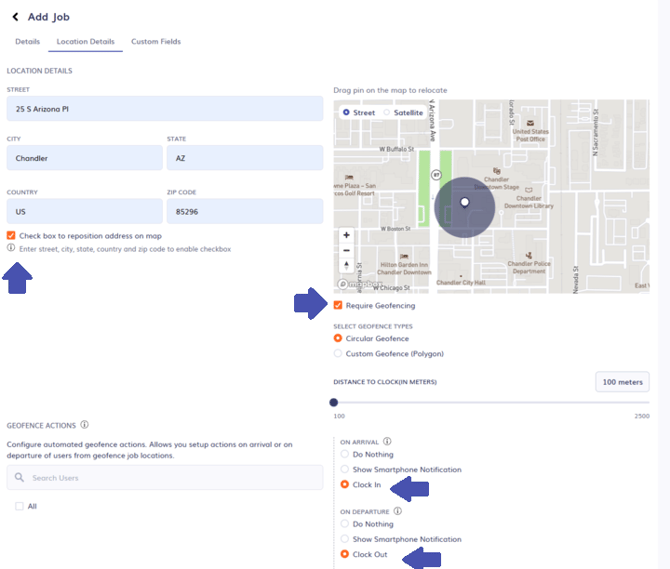Click the Search Users field
The width and height of the screenshot is (670, 569).
tap(165, 478)
